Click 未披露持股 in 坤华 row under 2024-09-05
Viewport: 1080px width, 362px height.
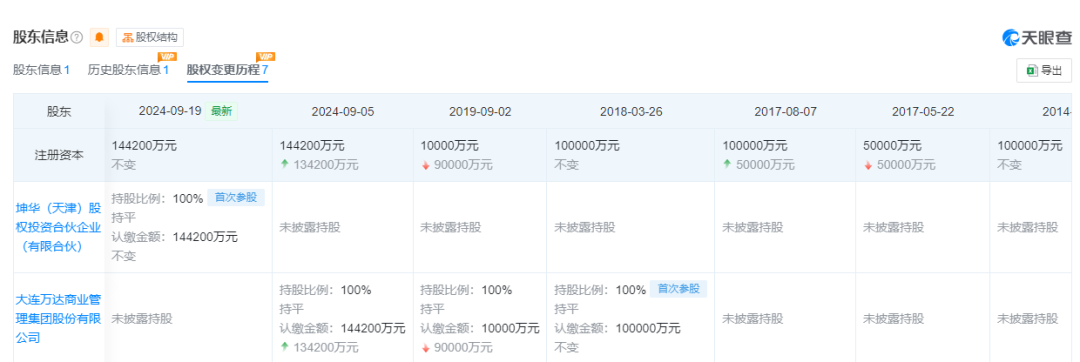pos(310,227)
